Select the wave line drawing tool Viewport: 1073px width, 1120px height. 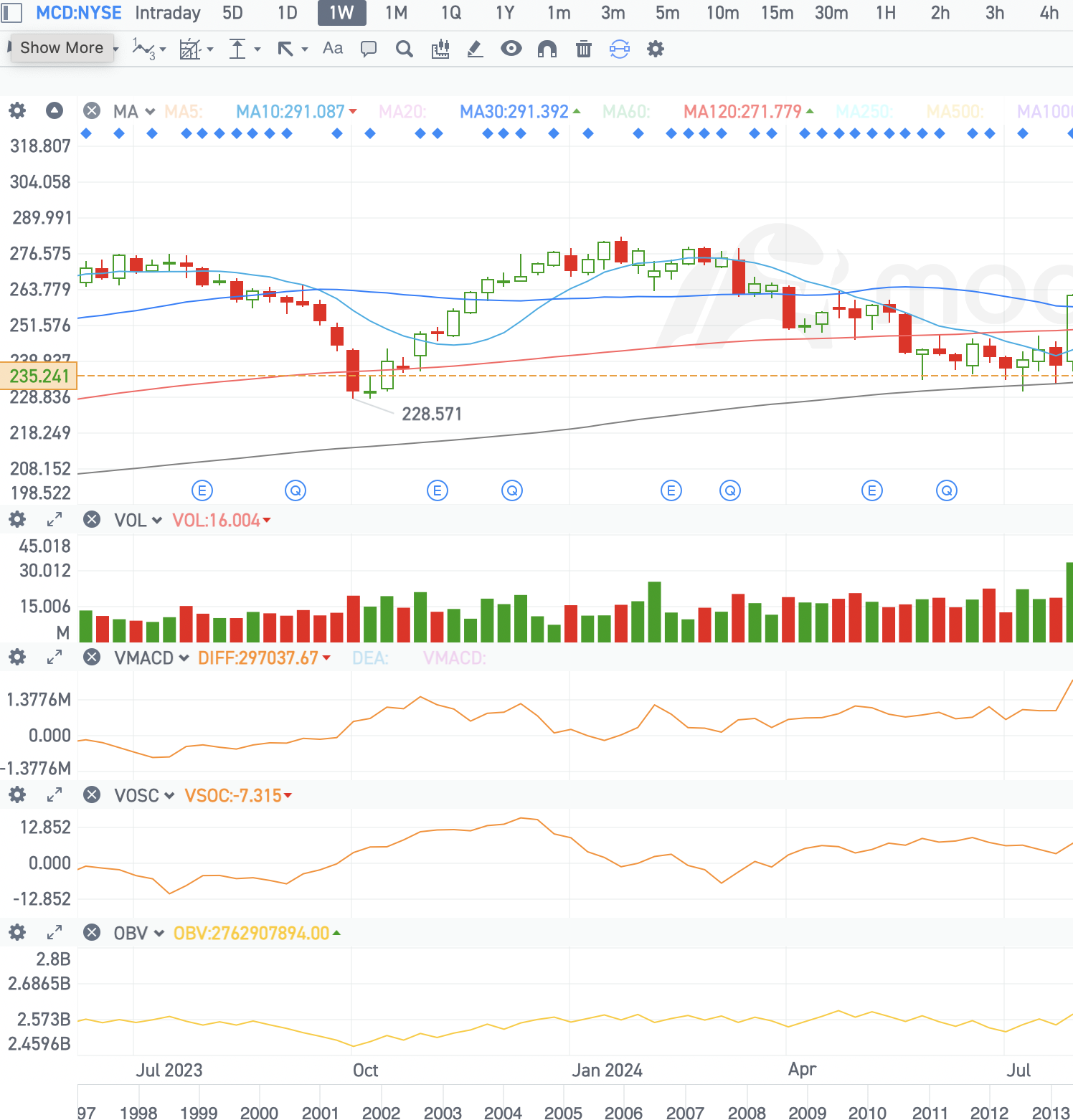coord(144,49)
